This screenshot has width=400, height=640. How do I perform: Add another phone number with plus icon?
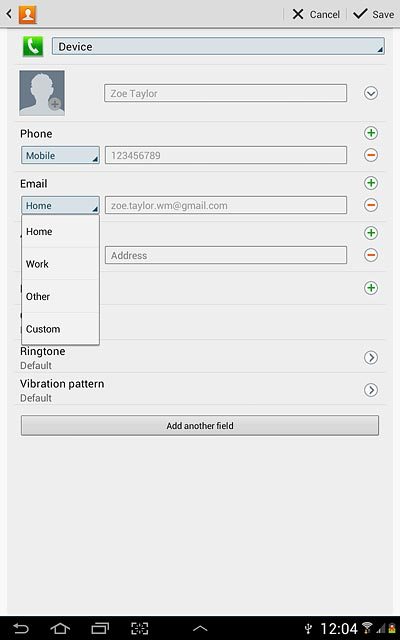point(371,133)
